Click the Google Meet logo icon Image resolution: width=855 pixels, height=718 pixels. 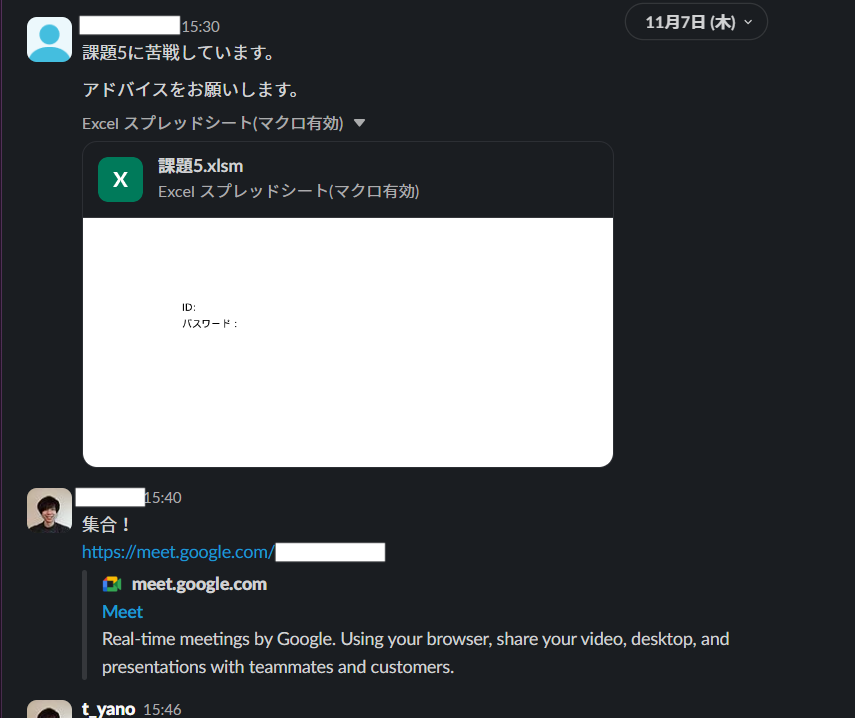pyautogui.click(x=112, y=584)
